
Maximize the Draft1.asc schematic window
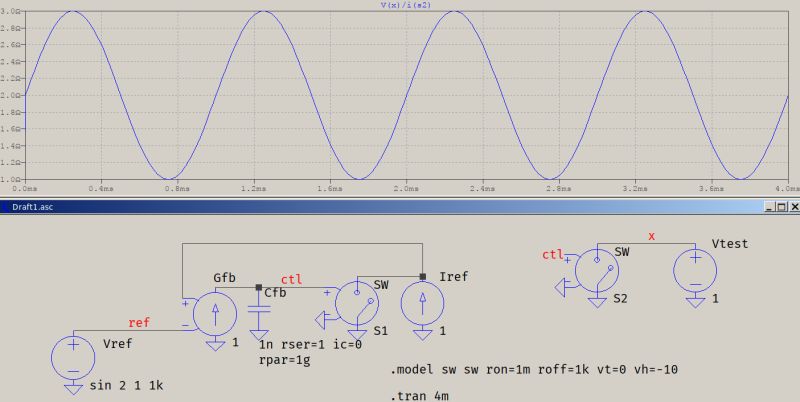point(782,207)
